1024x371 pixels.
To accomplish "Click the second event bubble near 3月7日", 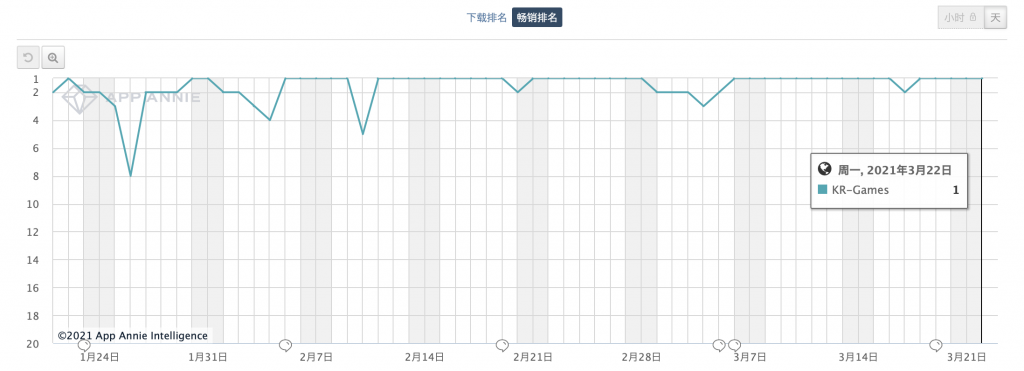I will tap(734, 344).
